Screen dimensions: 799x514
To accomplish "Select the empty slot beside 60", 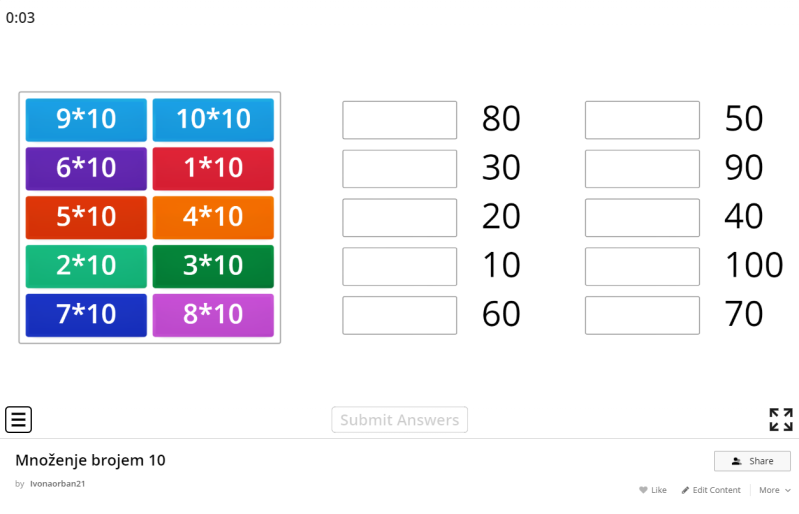I will (399, 315).
